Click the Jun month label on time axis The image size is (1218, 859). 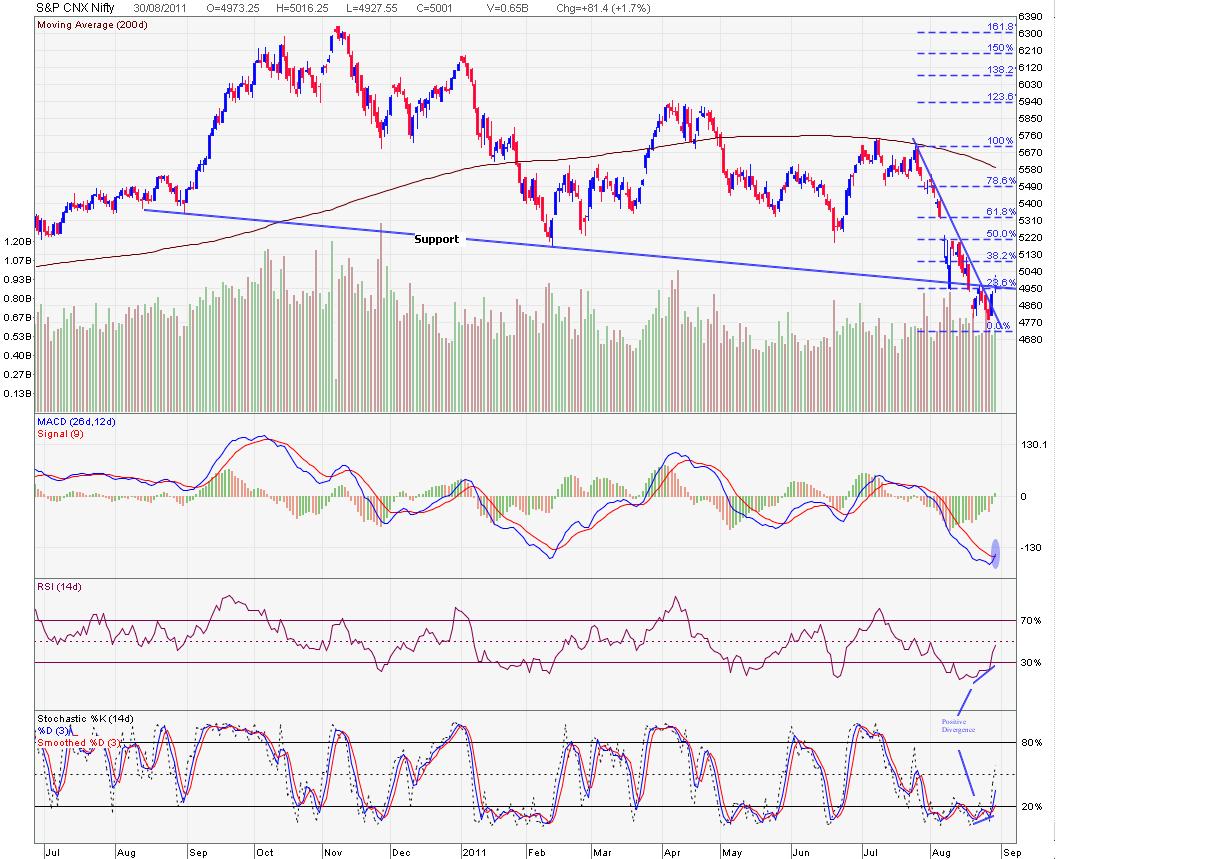[801, 853]
